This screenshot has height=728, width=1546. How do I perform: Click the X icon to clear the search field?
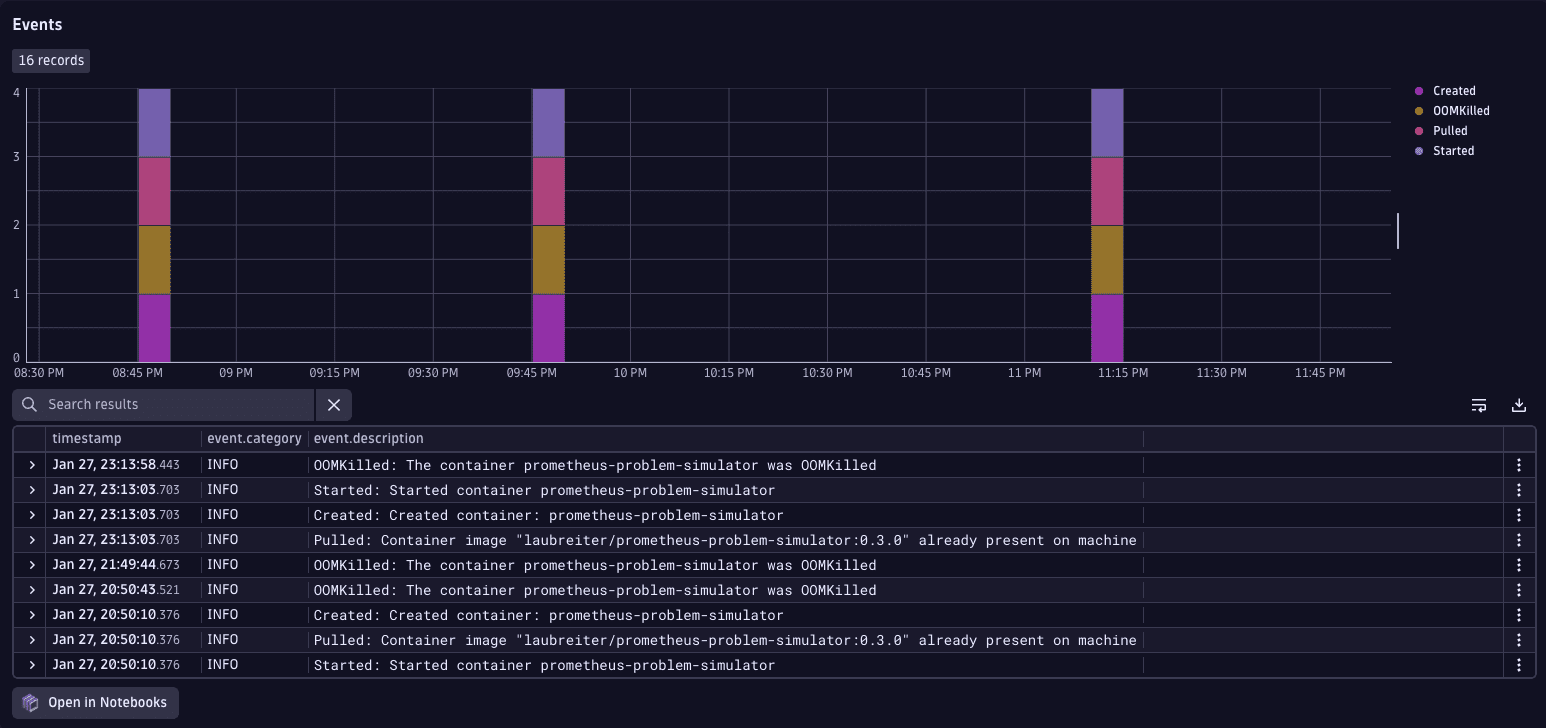(x=333, y=404)
